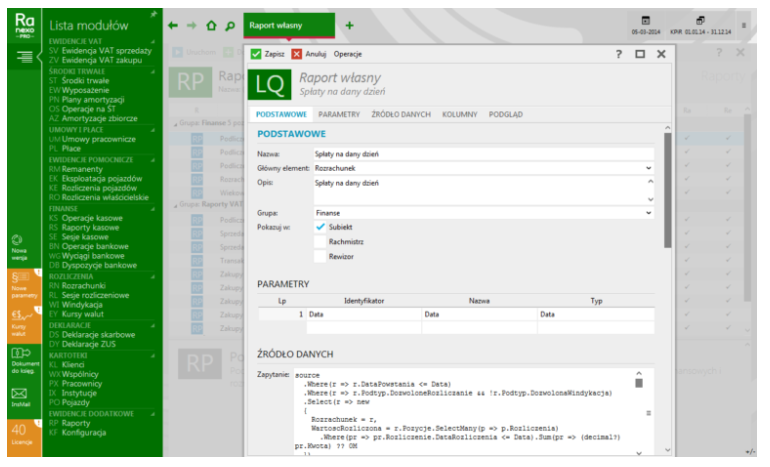Collapse the ŚRODKI TRWAŁE module section
Image resolution: width=770 pixels, height=467 pixels.
point(153,72)
